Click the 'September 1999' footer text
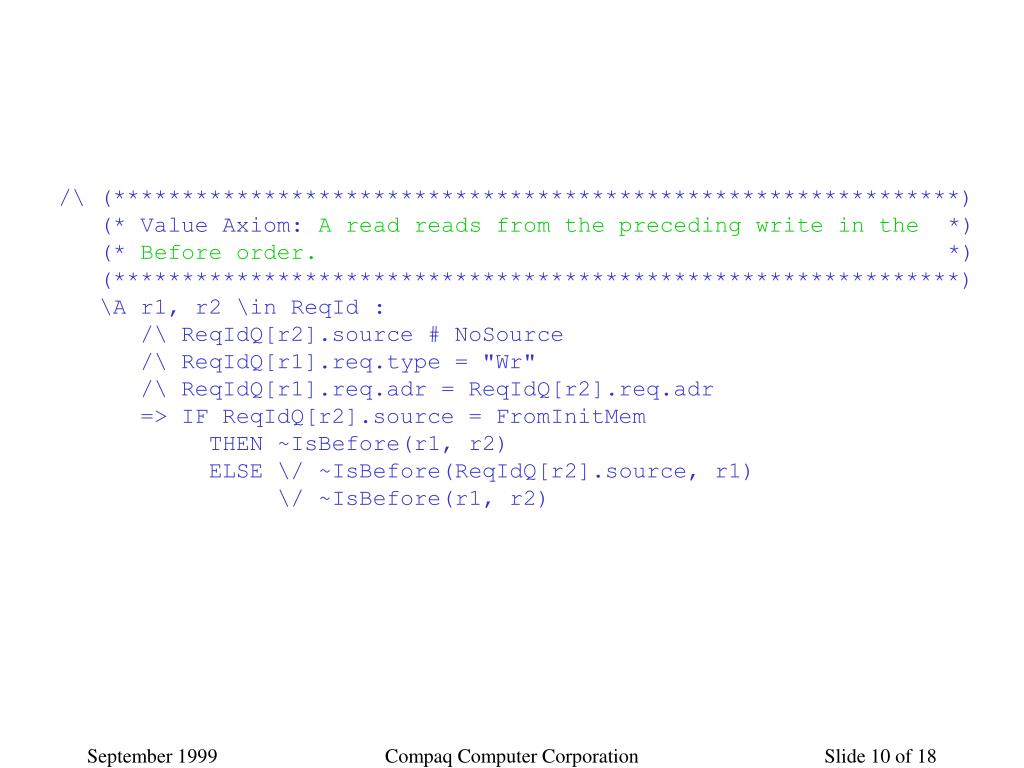The width and height of the screenshot is (1024, 768). click(152, 756)
